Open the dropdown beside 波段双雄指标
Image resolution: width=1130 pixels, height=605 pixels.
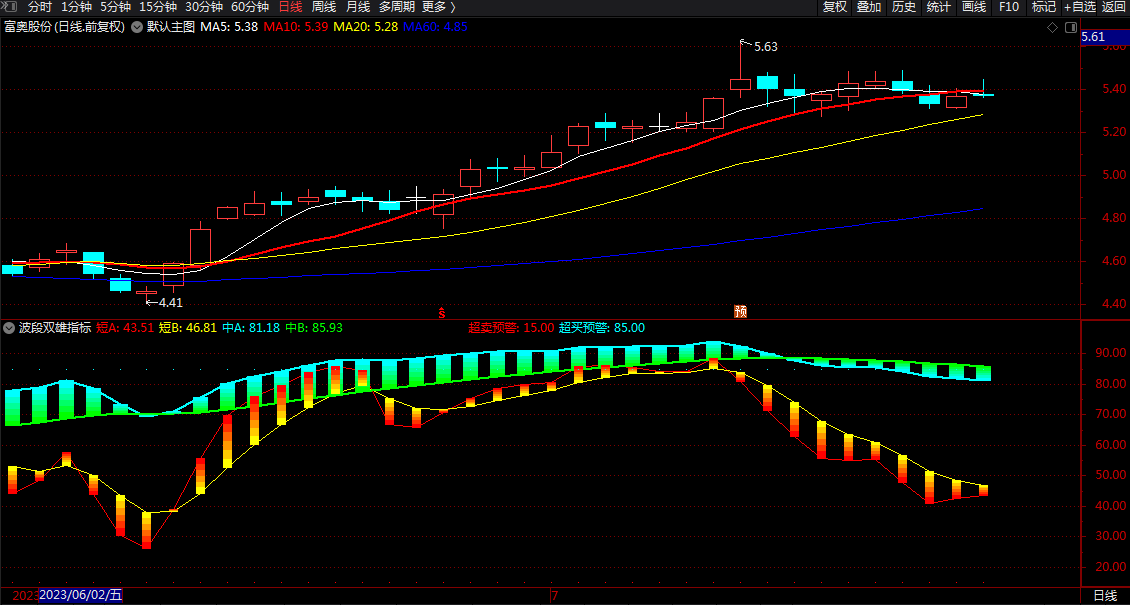[9, 328]
